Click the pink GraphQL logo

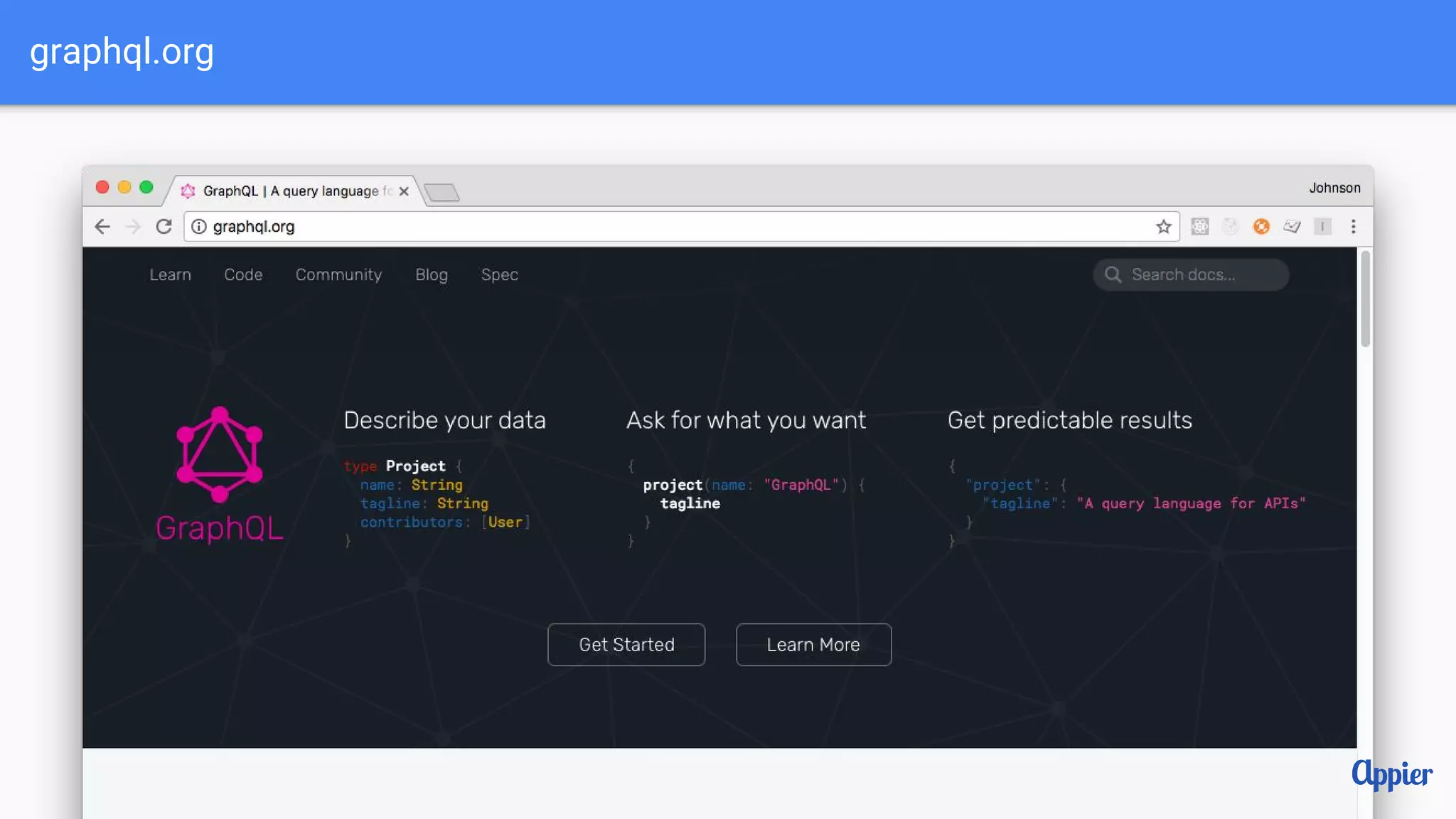click(x=220, y=455)
